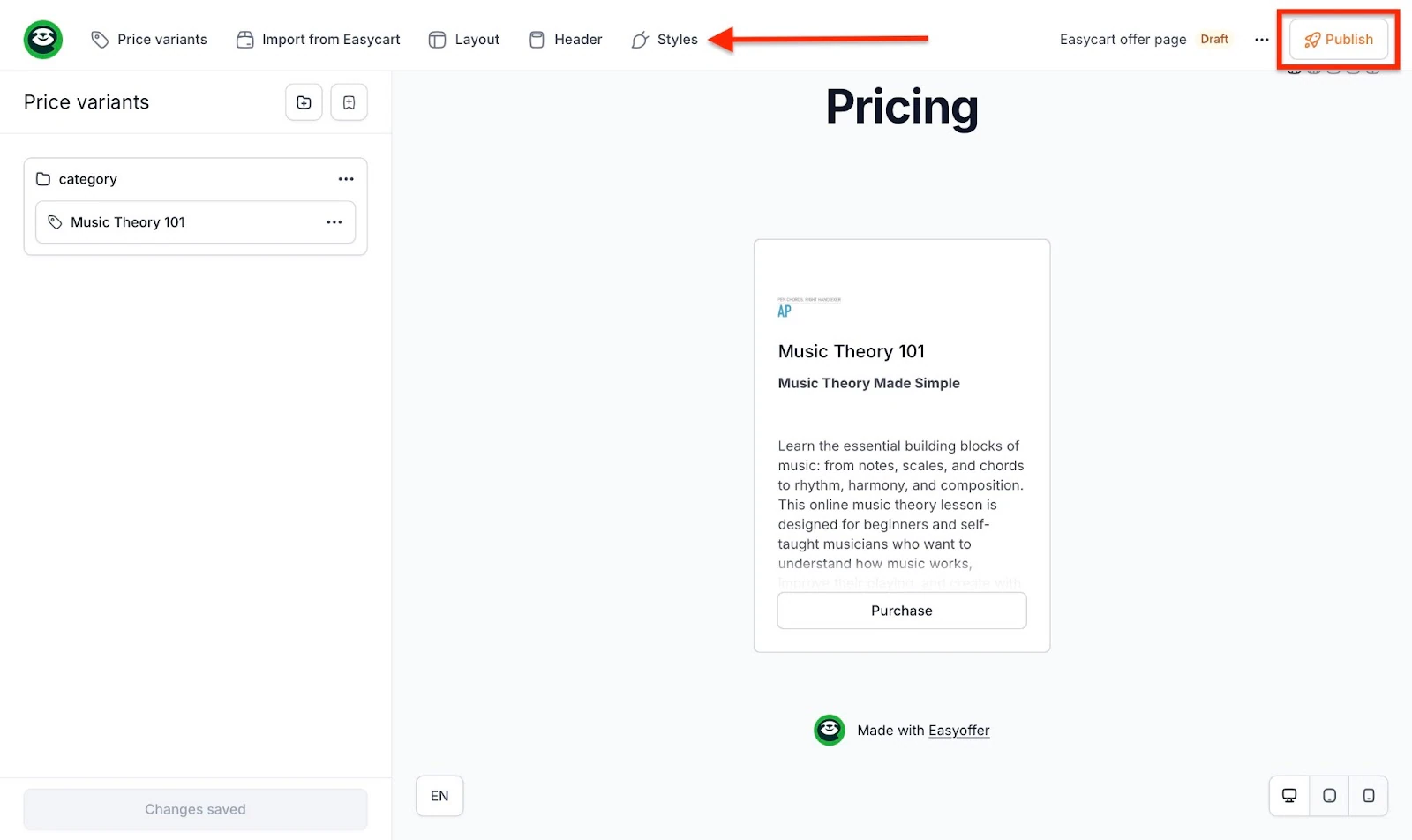Image resolution: width=1412 pixels, height=840 pixels.
Task: Click the footer sloth logo icon
Action: click(829, 731)
